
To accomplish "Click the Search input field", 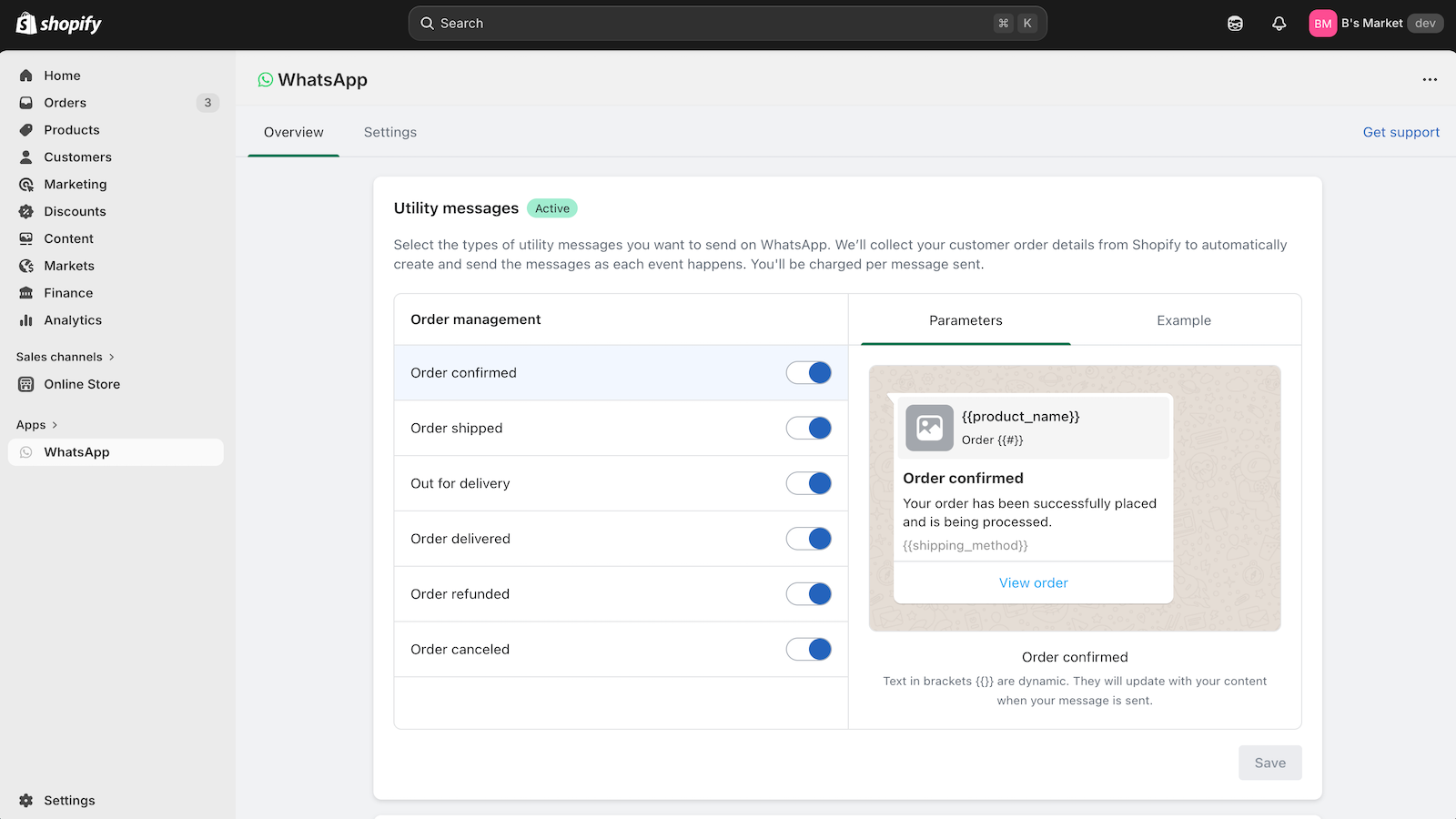I will pyautogui.click(x=727, y=24).
